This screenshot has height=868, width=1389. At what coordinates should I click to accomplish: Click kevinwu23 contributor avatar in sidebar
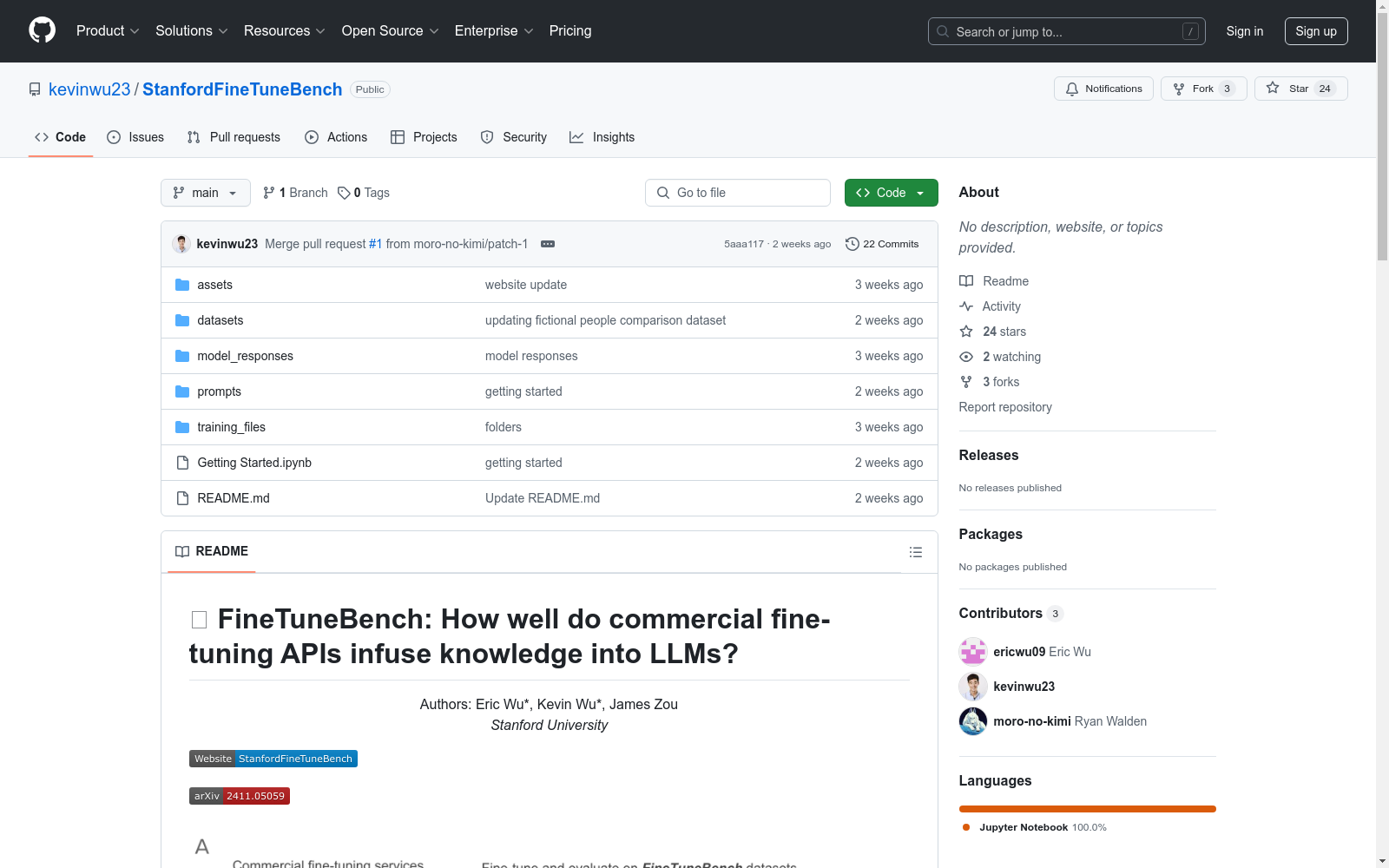tap(973, 687)
